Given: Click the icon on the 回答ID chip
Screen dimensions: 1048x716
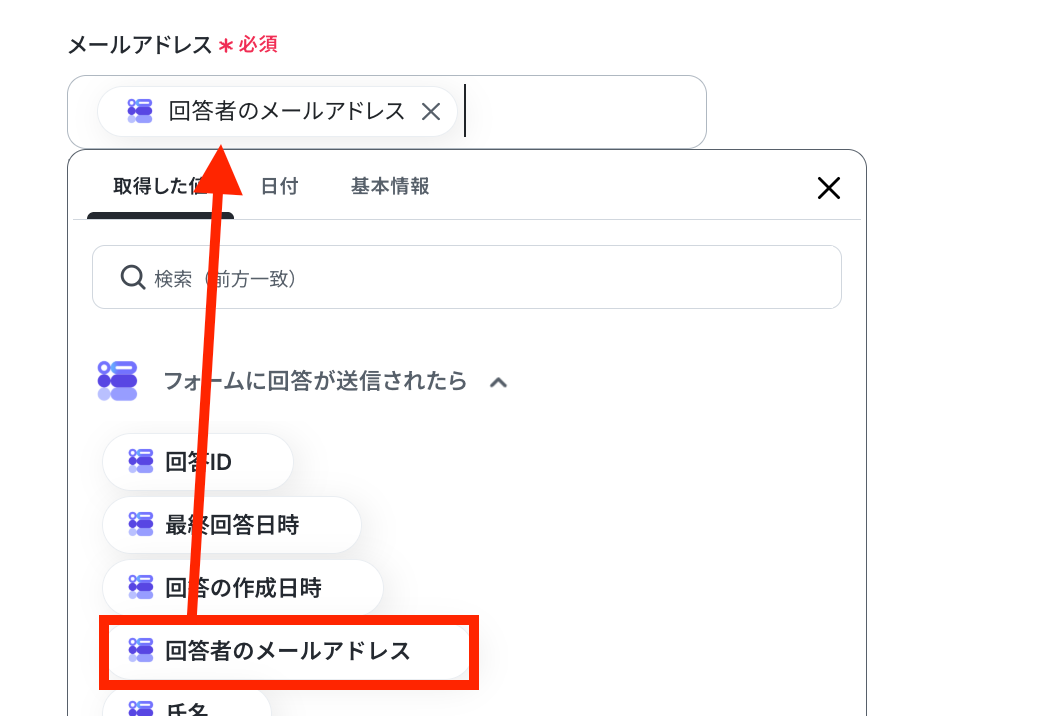Looking at the screenshot, I should click(141, 461).
